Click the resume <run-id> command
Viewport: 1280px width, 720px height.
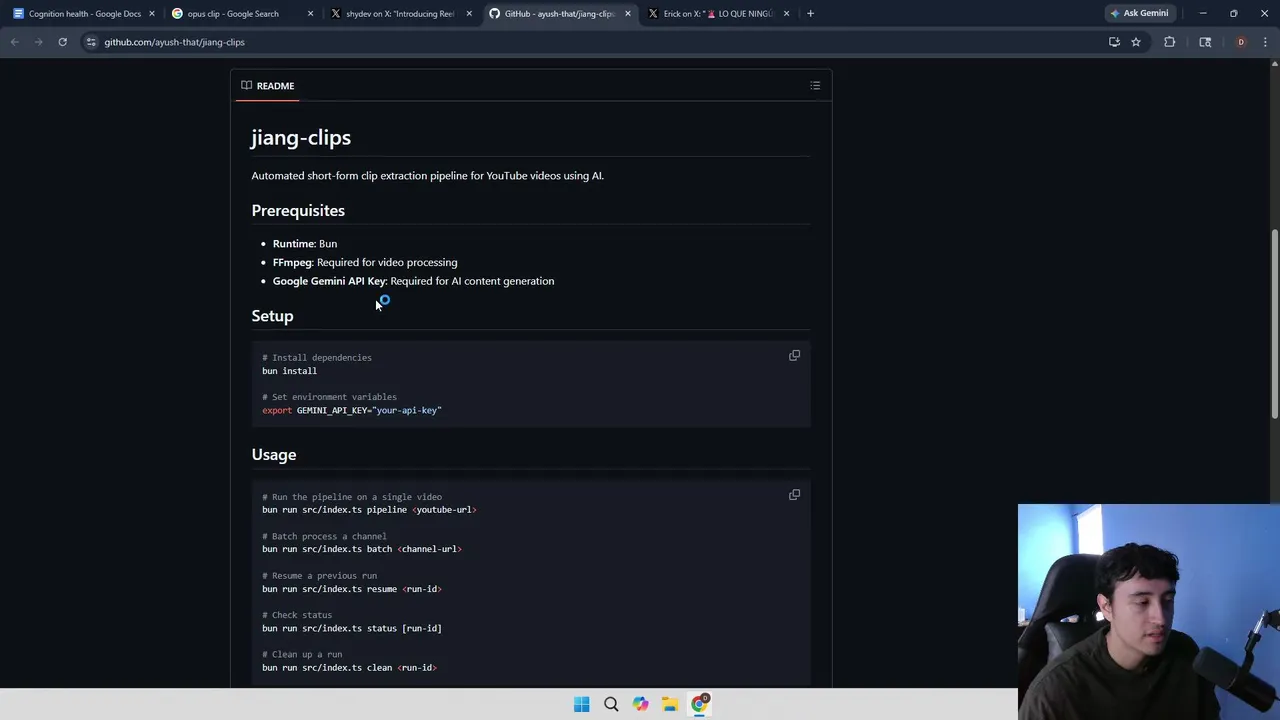tap(352, 589)
